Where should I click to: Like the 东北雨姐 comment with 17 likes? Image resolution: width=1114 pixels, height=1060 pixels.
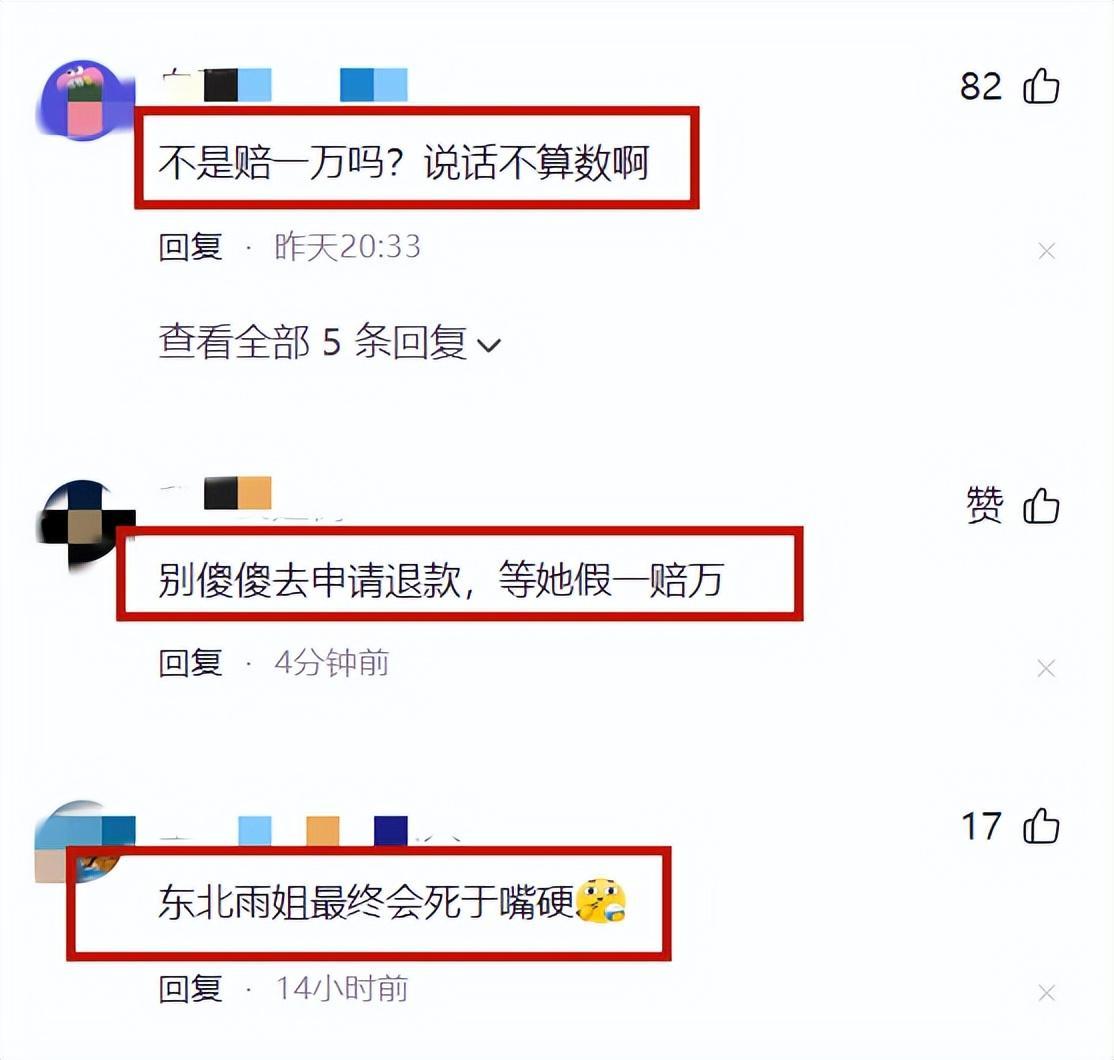click(x=1041, y=826)
